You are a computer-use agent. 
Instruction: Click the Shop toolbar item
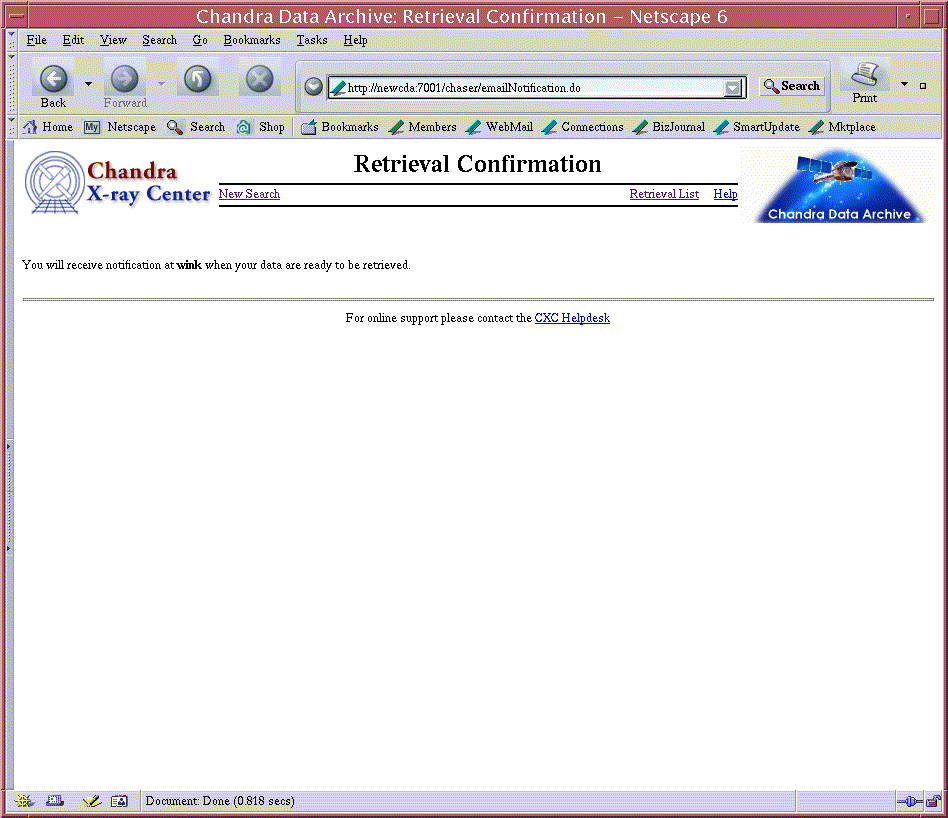[261, 127]
